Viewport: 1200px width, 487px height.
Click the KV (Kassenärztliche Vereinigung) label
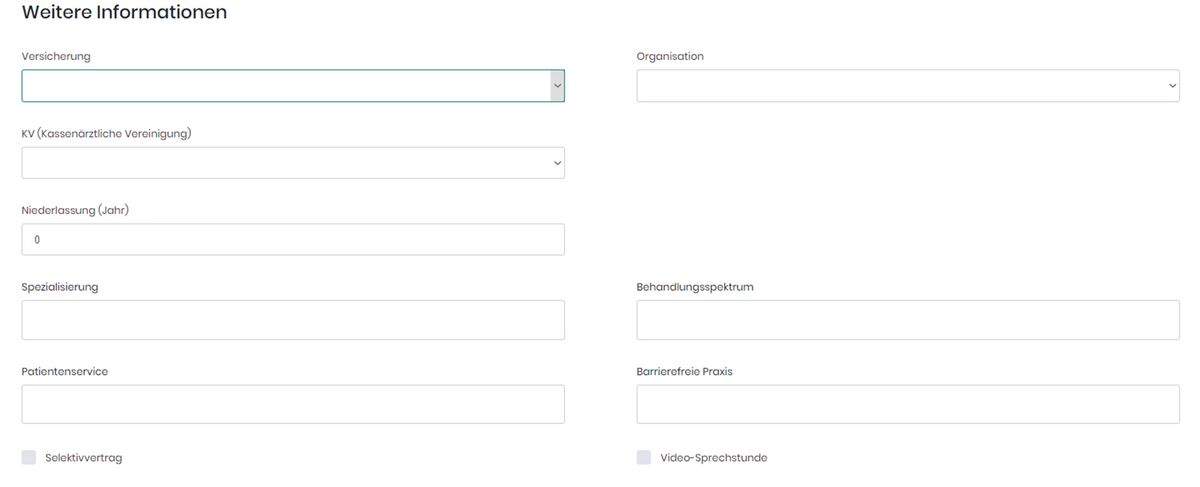click(107, 134)
